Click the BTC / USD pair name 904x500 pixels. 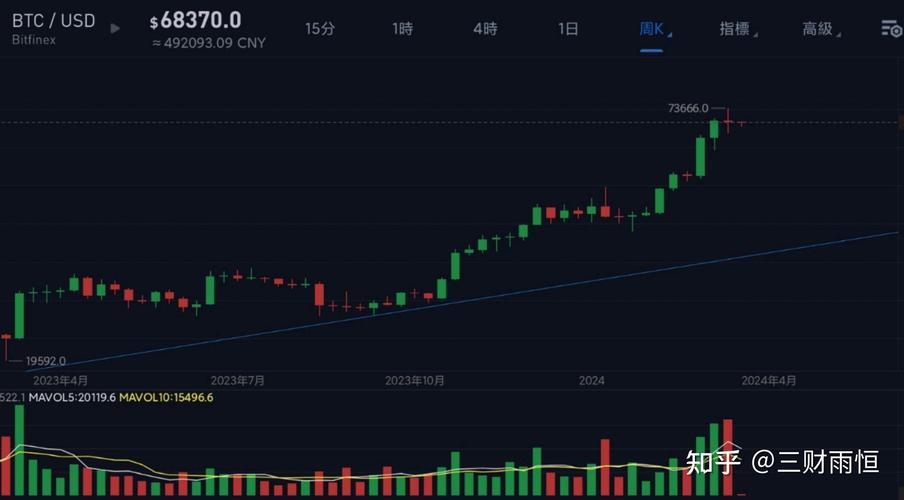(53, 20)
